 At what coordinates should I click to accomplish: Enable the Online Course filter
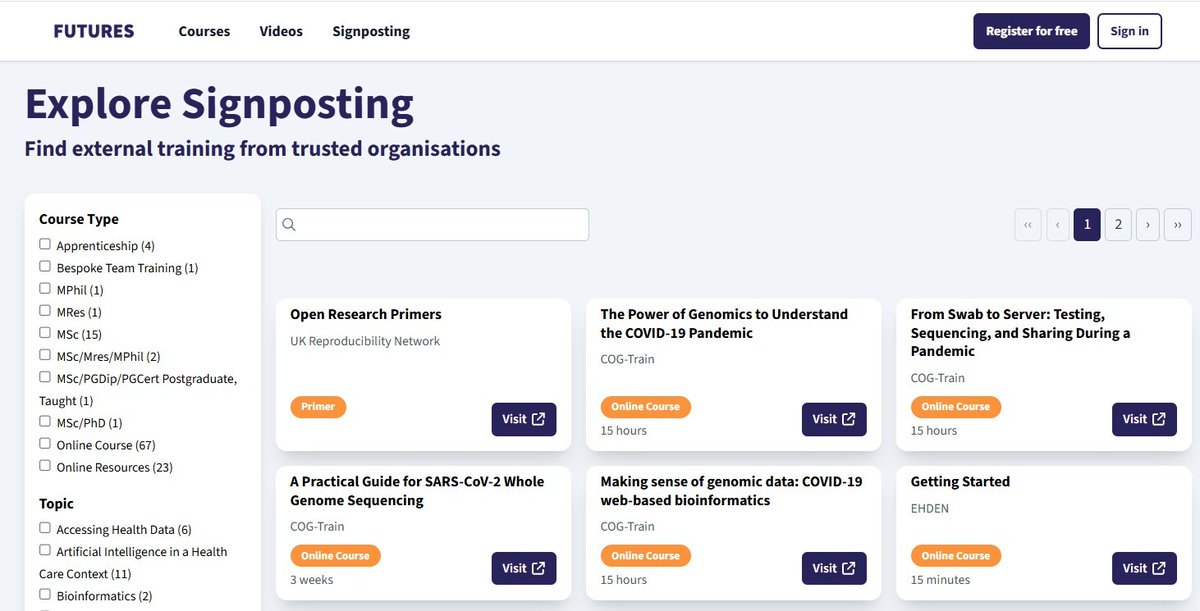click(x=45, y=444)
